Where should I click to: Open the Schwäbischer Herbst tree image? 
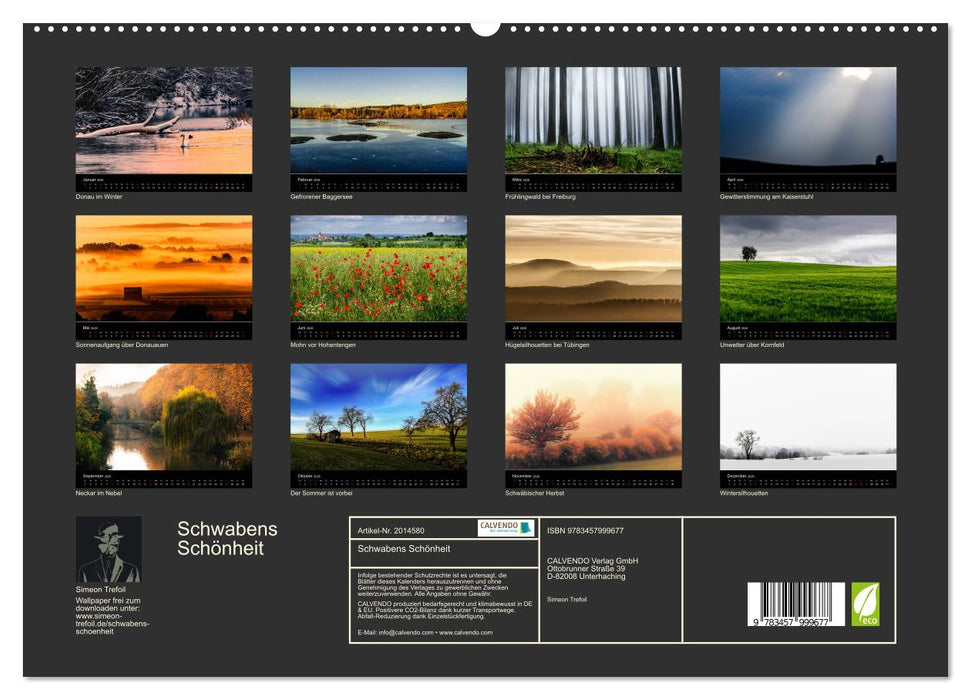click(593, 417)
